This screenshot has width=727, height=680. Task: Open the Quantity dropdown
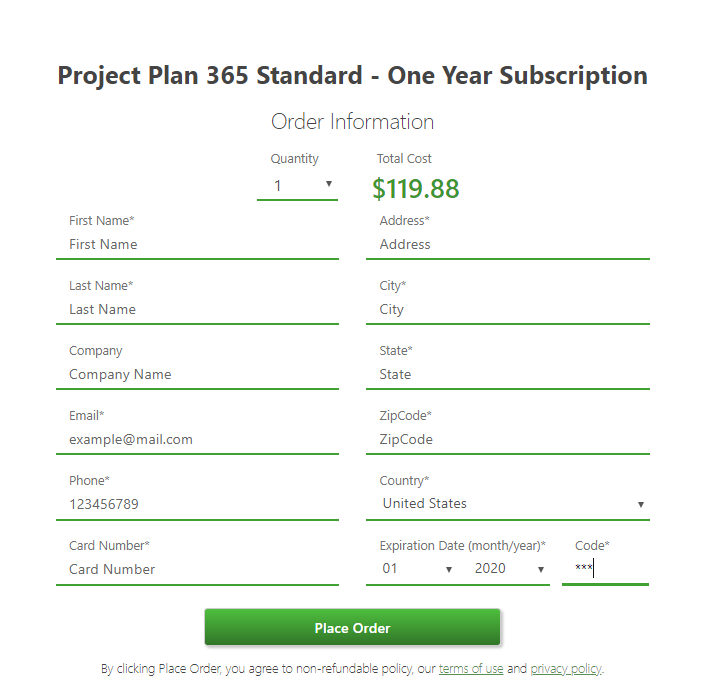point(297,185)
